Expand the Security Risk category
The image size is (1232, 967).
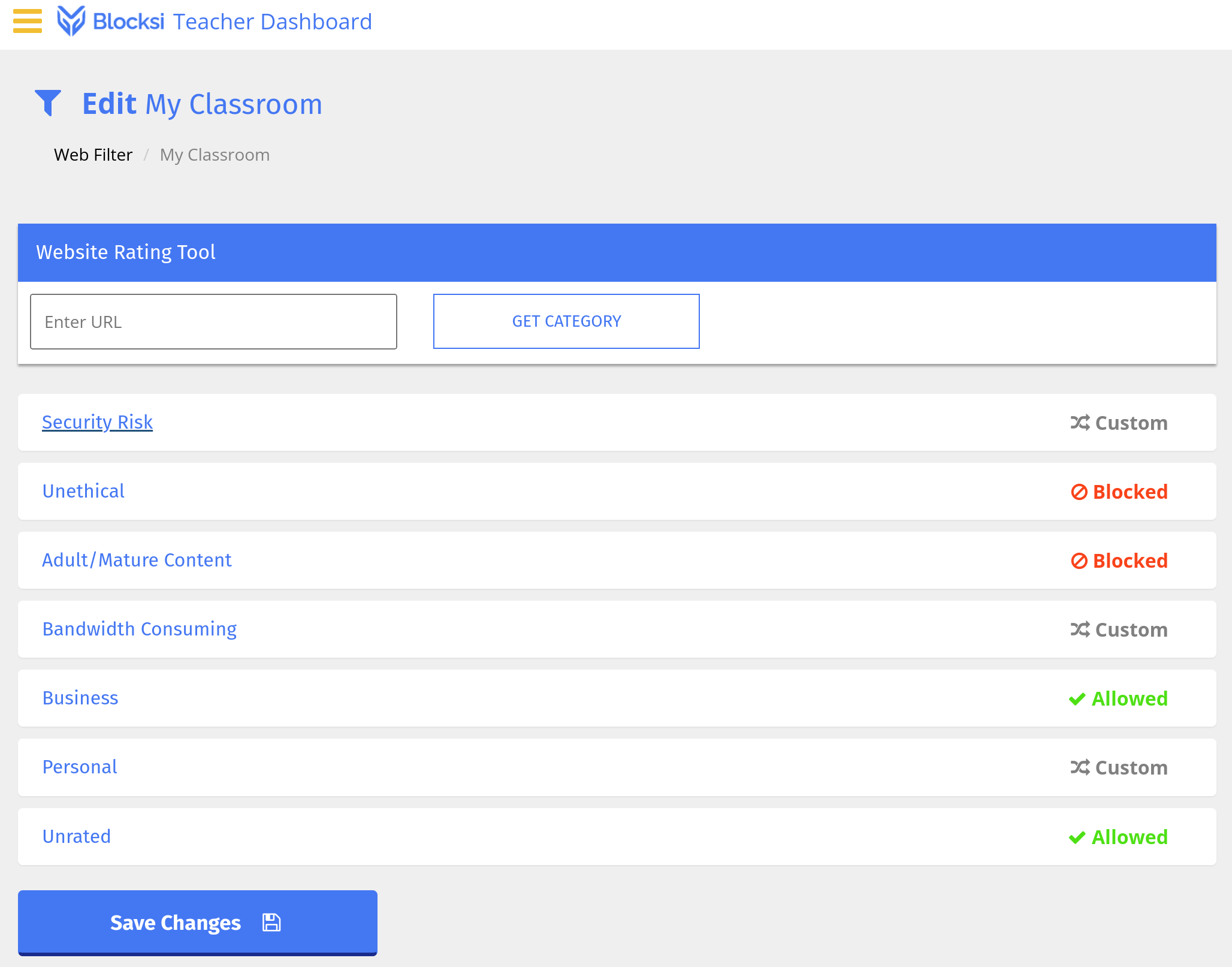pos(97,422)
